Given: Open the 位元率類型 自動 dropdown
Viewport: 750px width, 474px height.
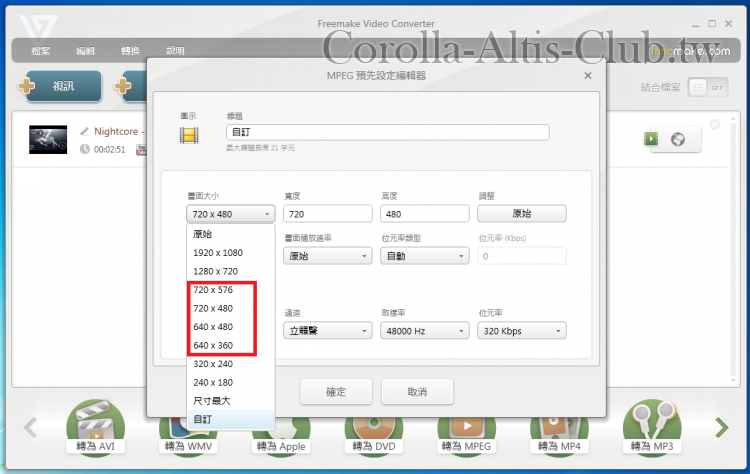Looking at the screenshot, I should (x=425, y=256).
